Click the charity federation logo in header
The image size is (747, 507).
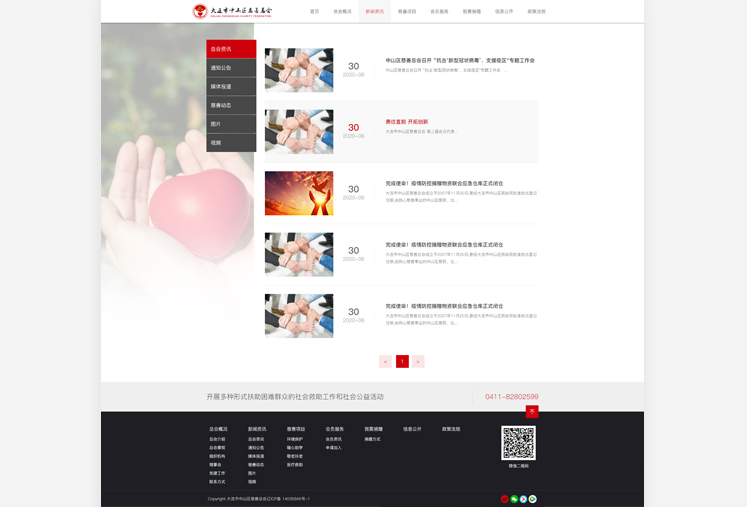click(x=232, y=11)
